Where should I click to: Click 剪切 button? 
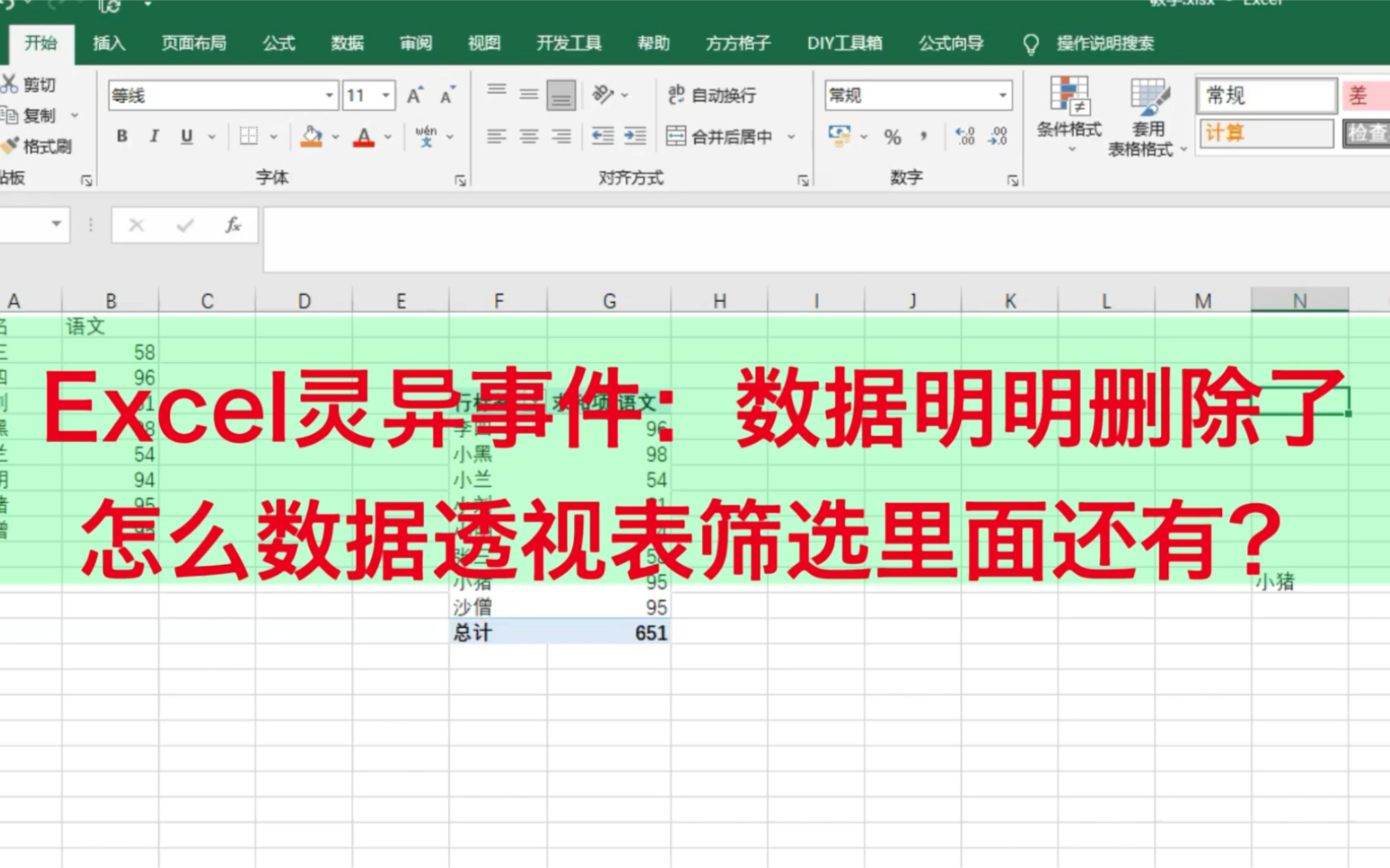click(31, 85)
